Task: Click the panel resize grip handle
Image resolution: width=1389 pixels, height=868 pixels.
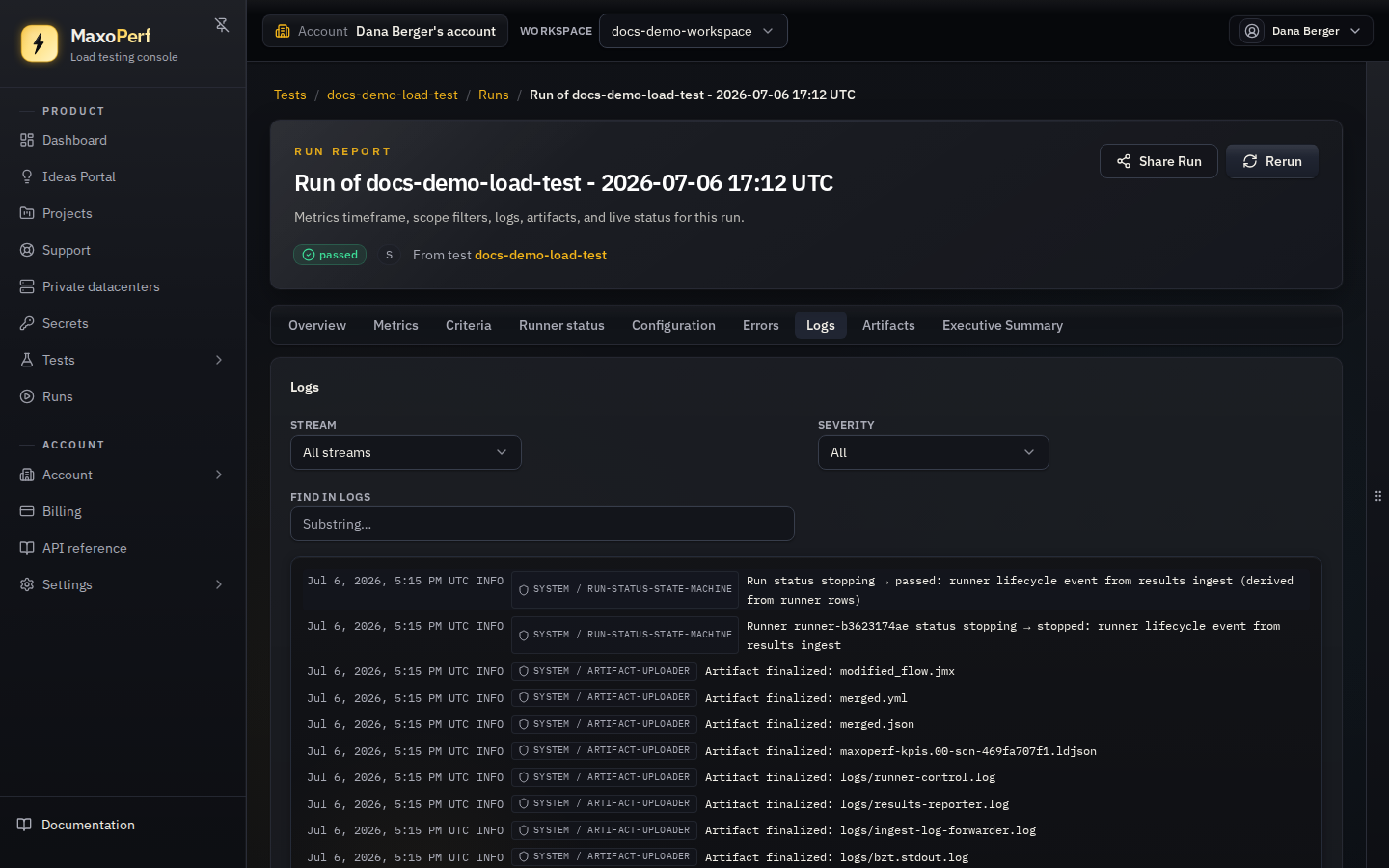Action: [1377, 496]
